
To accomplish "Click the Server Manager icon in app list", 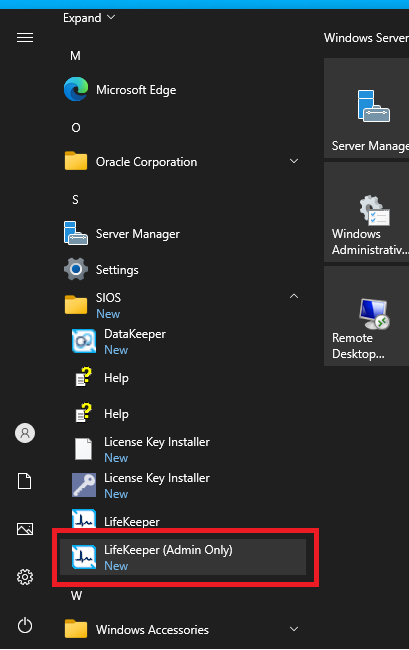I will (76, 233).
